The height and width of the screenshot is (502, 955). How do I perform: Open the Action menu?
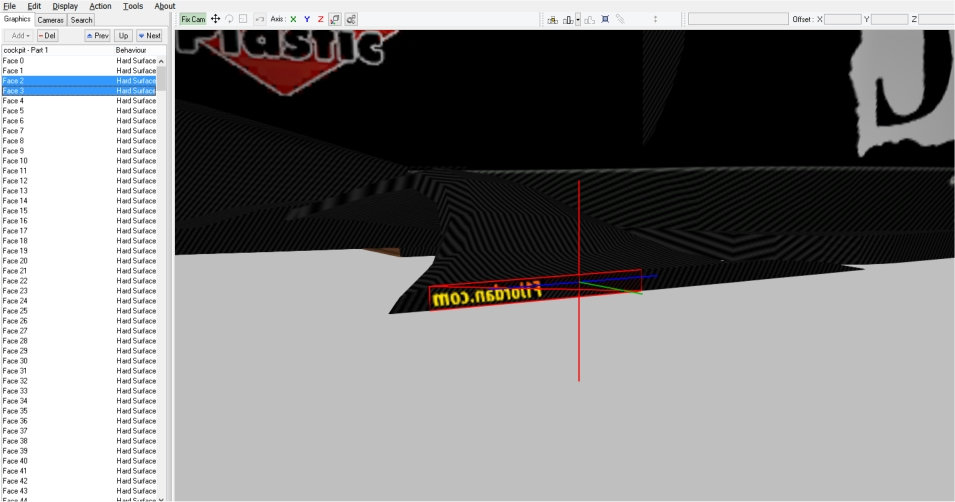coord(100,6)
